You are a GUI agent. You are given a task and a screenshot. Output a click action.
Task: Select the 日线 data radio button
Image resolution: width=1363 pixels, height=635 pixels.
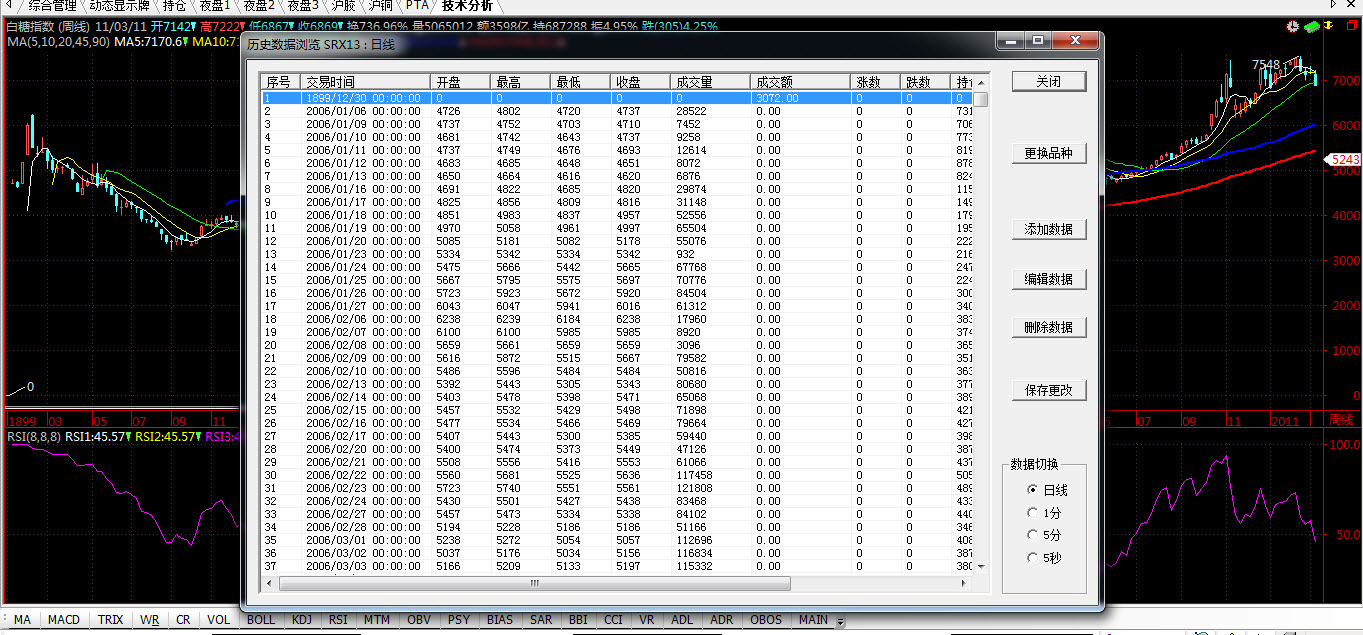click(x=1033, y=490)
